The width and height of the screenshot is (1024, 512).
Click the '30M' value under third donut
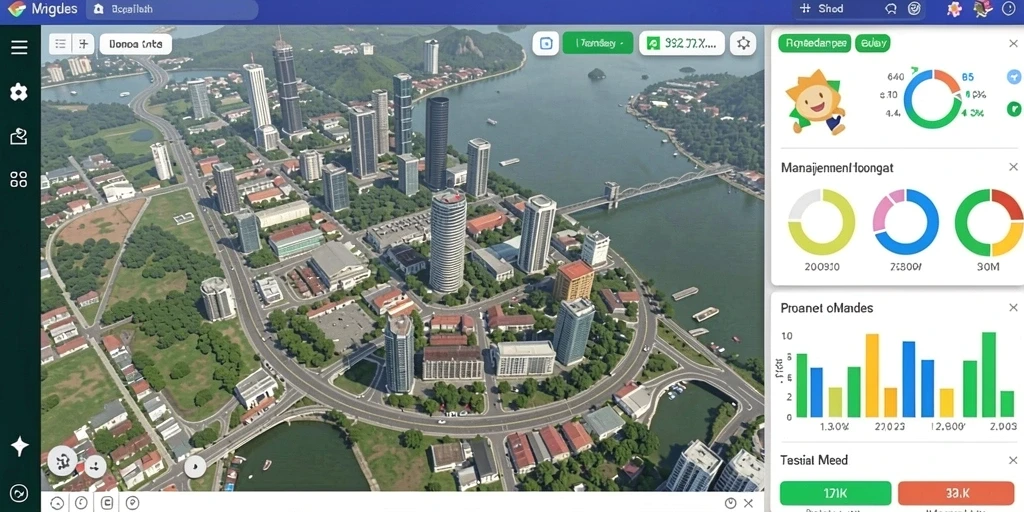[x=989, y=267]
